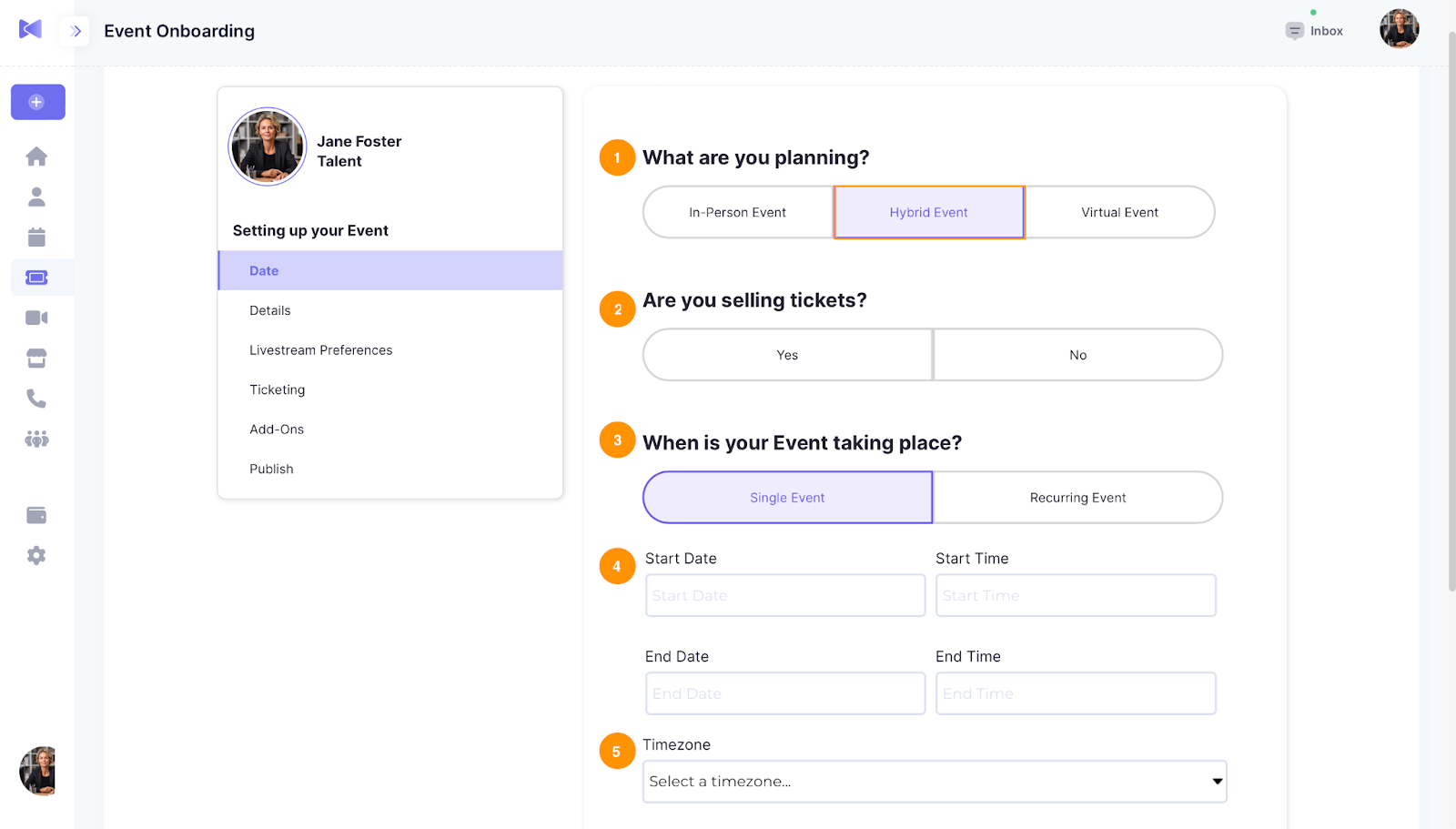1456x829 pixels.
Task: Open the calendar icon in the sidebar
Action: pos(36,238)
